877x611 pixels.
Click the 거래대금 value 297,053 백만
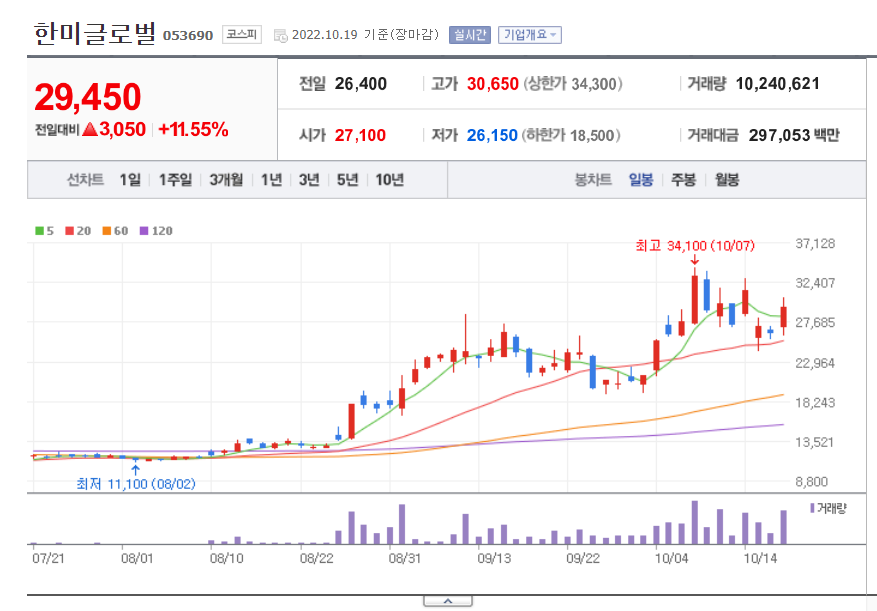[794, 135]
